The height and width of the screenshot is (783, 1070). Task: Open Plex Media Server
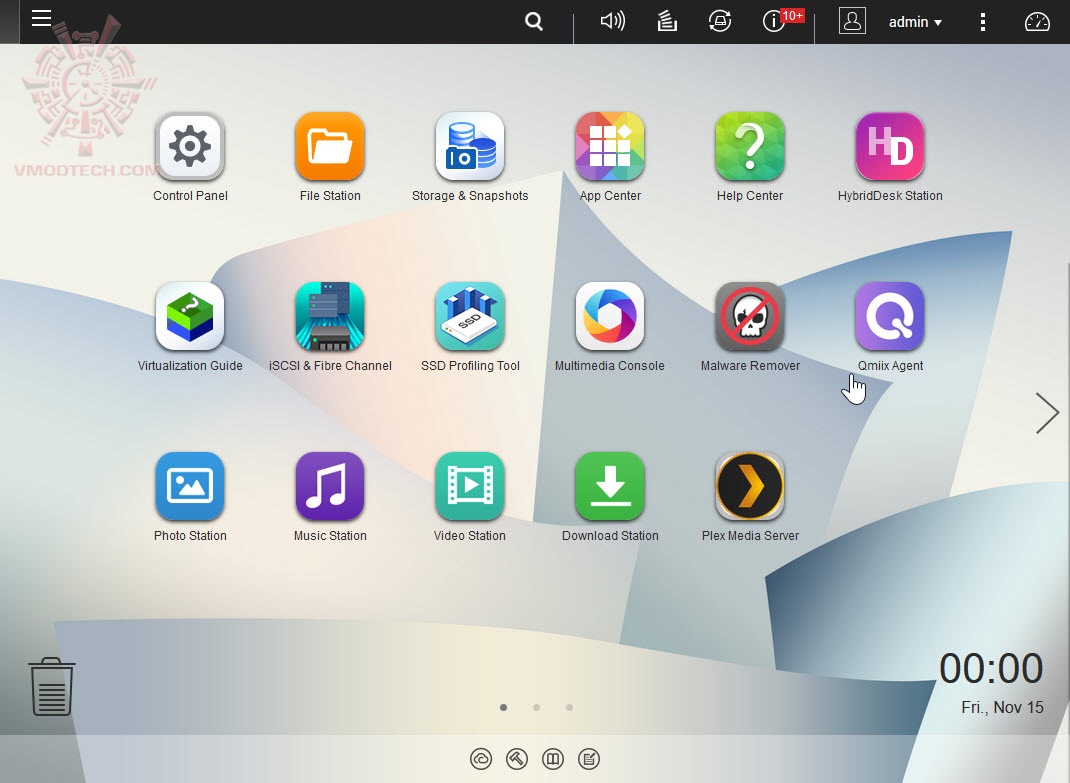[x=750, y=486]
